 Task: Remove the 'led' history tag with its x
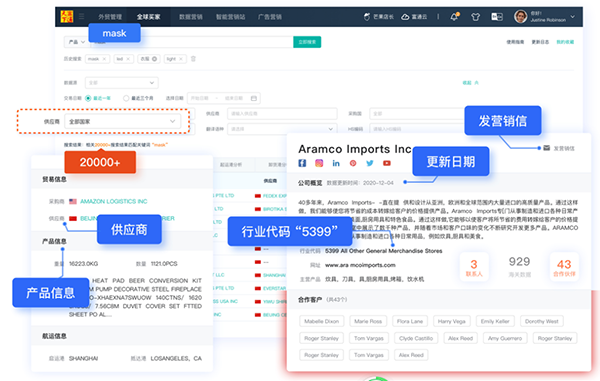coord(128,59)
